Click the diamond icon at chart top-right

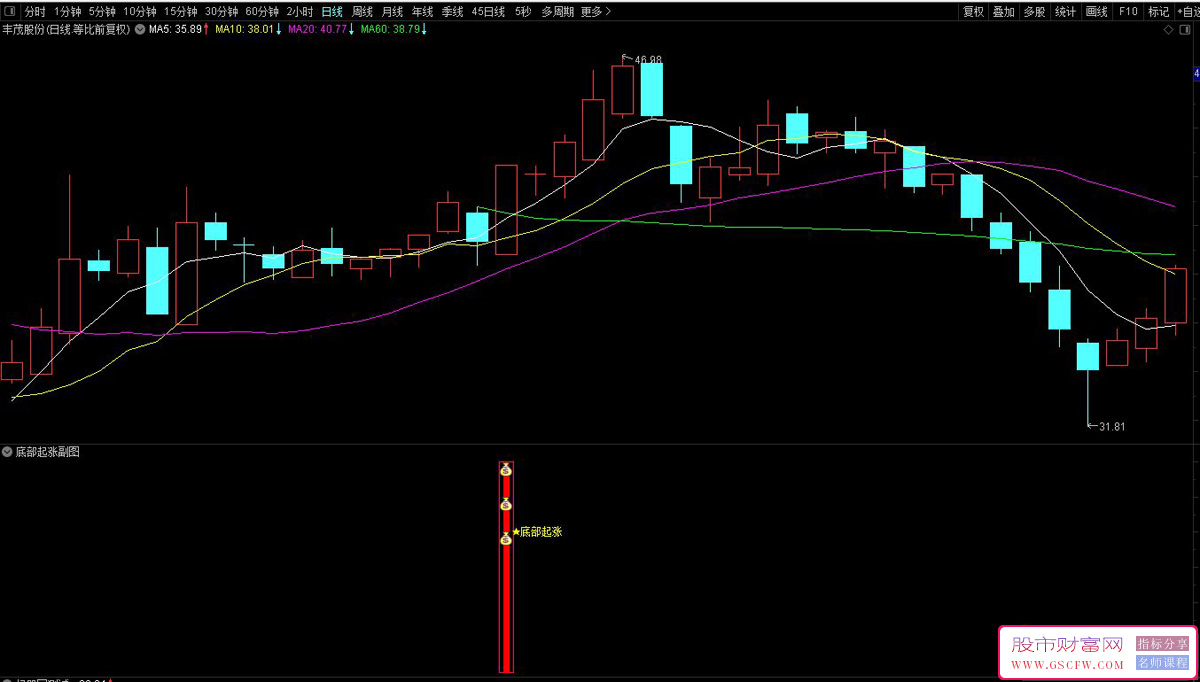click(1168, 30)
